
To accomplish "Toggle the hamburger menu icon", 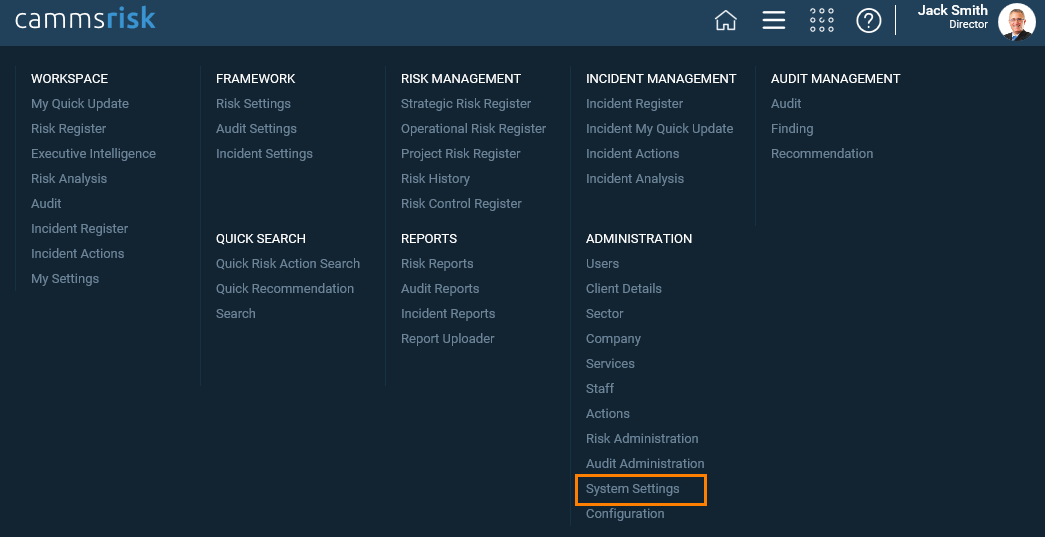I will [773, 21].
